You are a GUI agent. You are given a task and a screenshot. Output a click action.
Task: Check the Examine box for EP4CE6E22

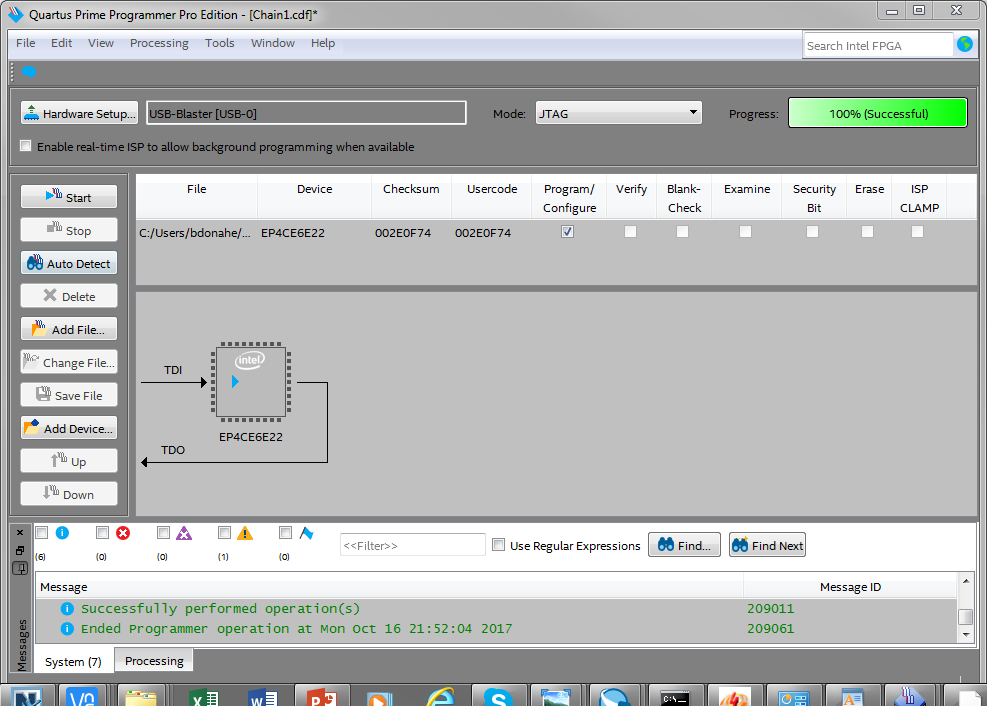point(745,232)
